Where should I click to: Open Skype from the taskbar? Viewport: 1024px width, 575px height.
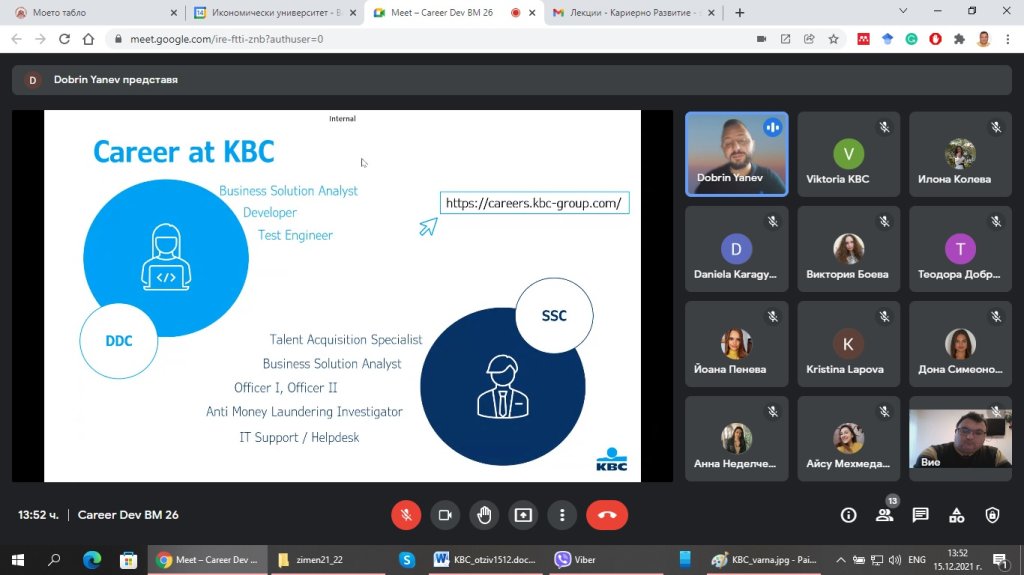point(407,560)
